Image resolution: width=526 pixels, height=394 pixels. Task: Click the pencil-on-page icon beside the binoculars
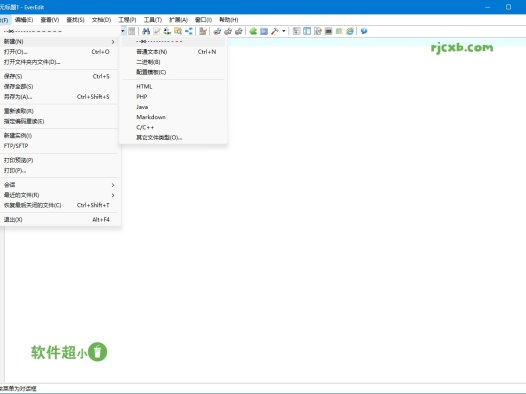click(x=157, y=31)
